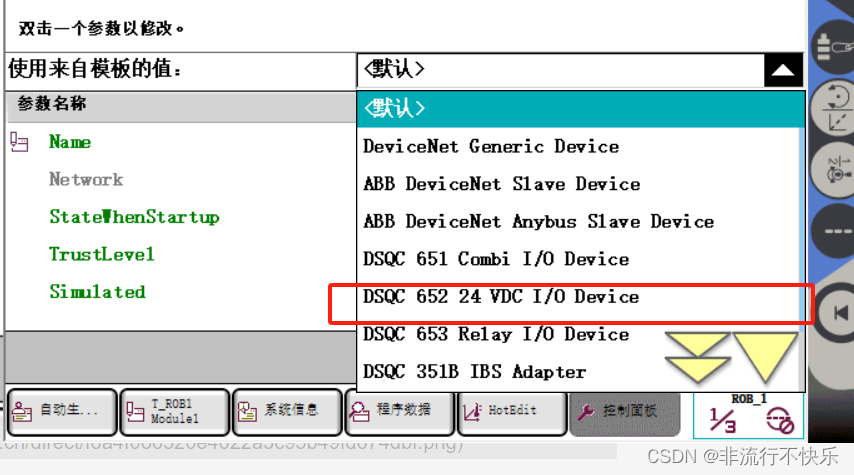Click the mechanical unit select hardware button
The width and height of the screenshot is (854, 475).
[x=834, y=47]
